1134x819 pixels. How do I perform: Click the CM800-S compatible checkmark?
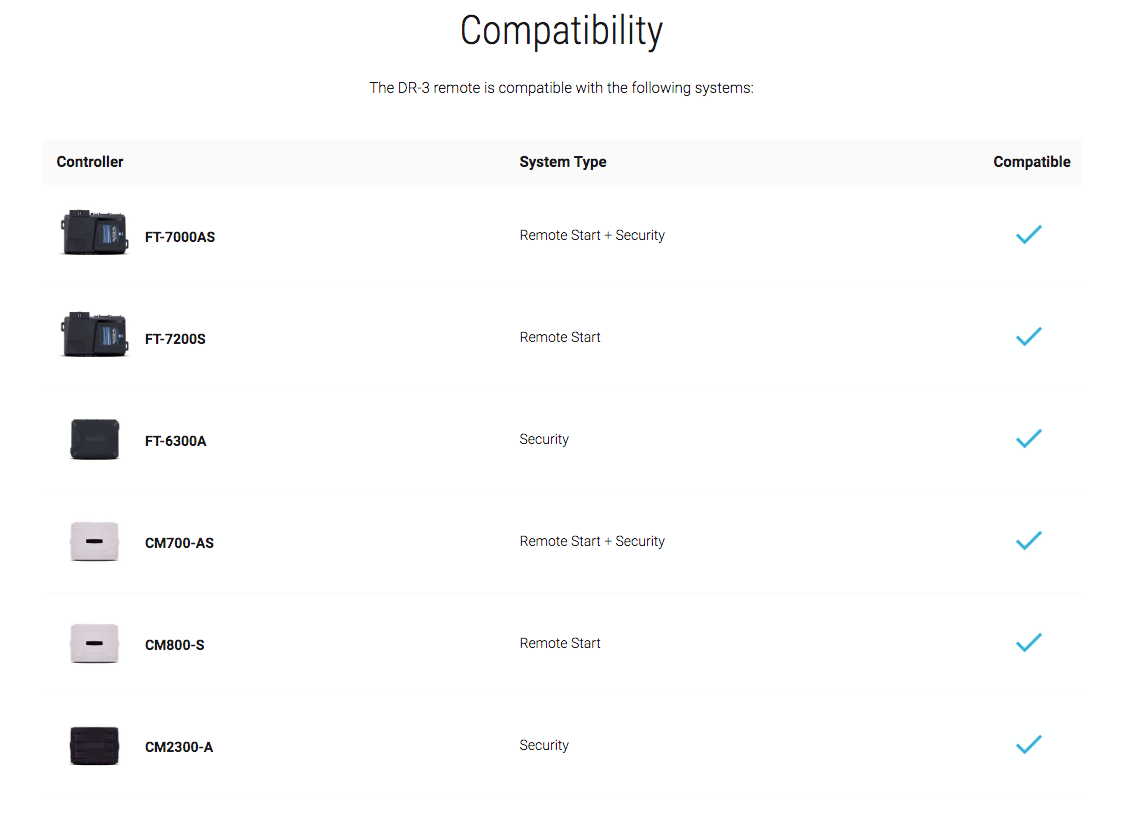1028,643
